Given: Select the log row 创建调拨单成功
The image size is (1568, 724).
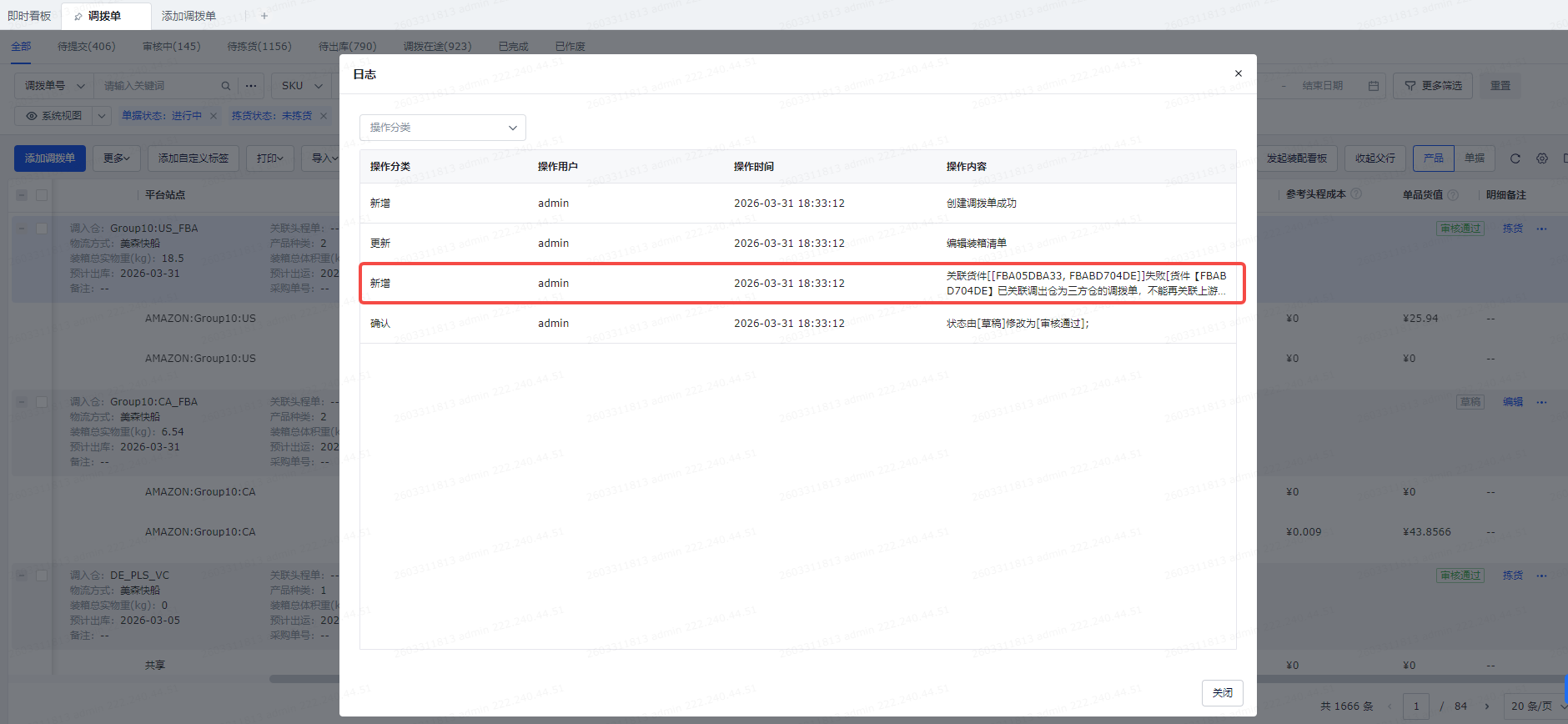Looking at the screenshot, I should [x=798, y=204].
